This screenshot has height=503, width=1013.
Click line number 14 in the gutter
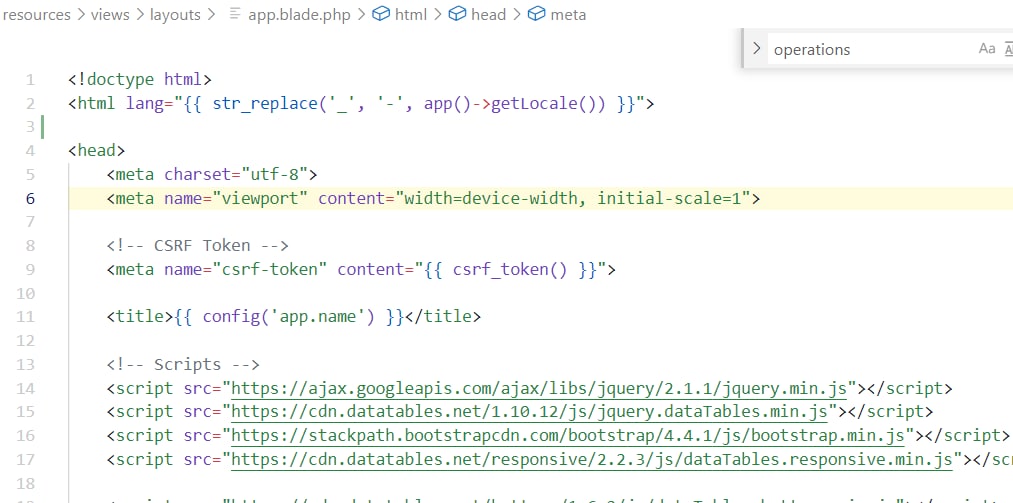[25, 388]
